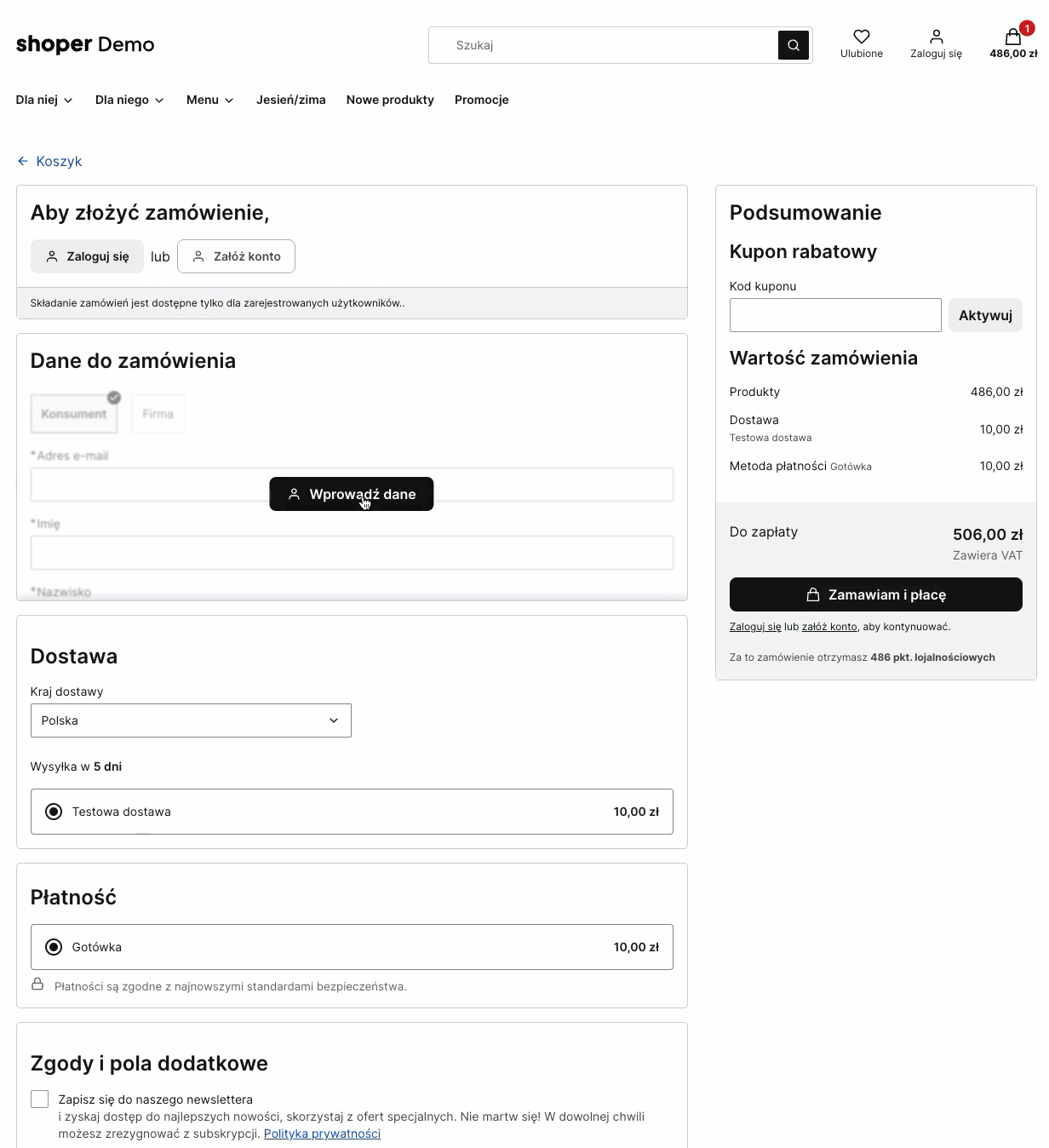This screenshot has height=1148, width=1049.
Task: Open the search by clicking the magnifier icon
Action: pos(793,45)
